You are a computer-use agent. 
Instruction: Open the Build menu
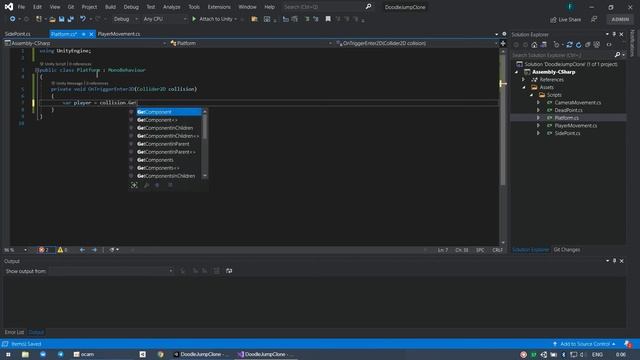coord(110,7)
